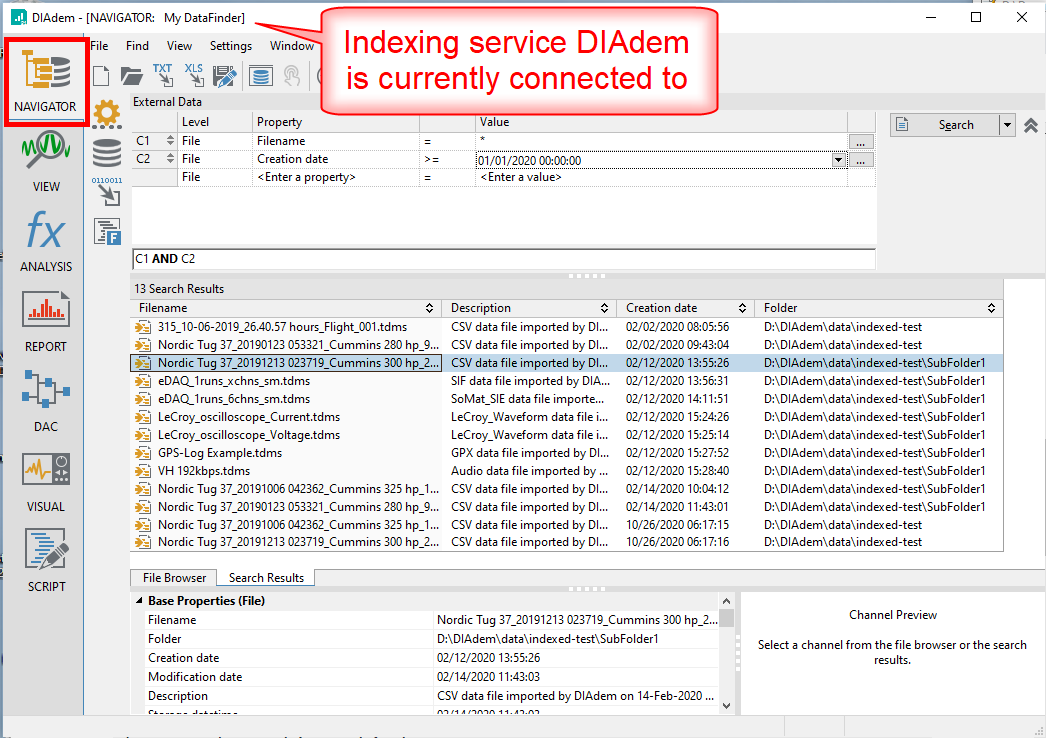Go to the DAC panel

tap(46, 402)
